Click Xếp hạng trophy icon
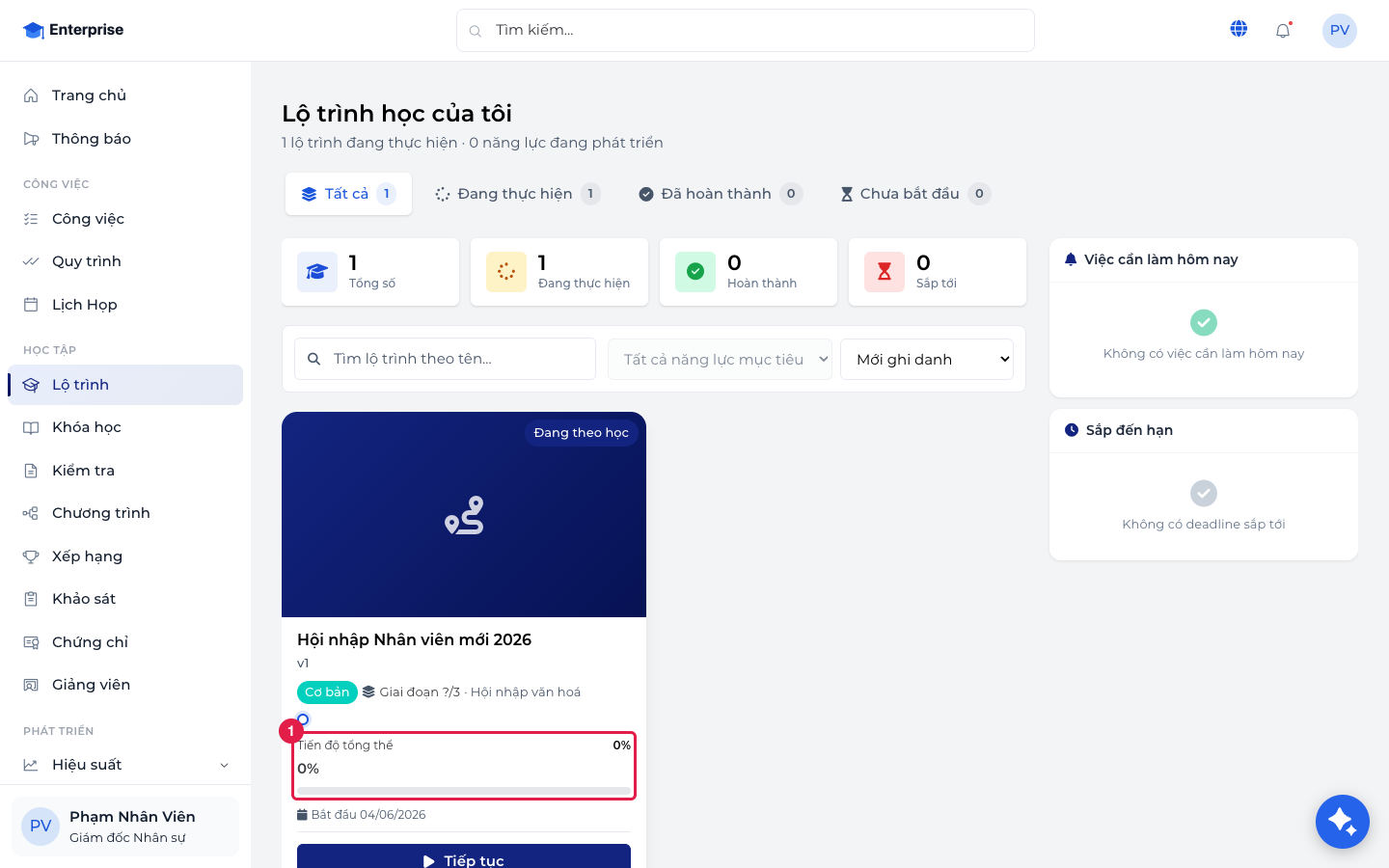Screen dimensions: 1389x868 click(x=31, y=556)
